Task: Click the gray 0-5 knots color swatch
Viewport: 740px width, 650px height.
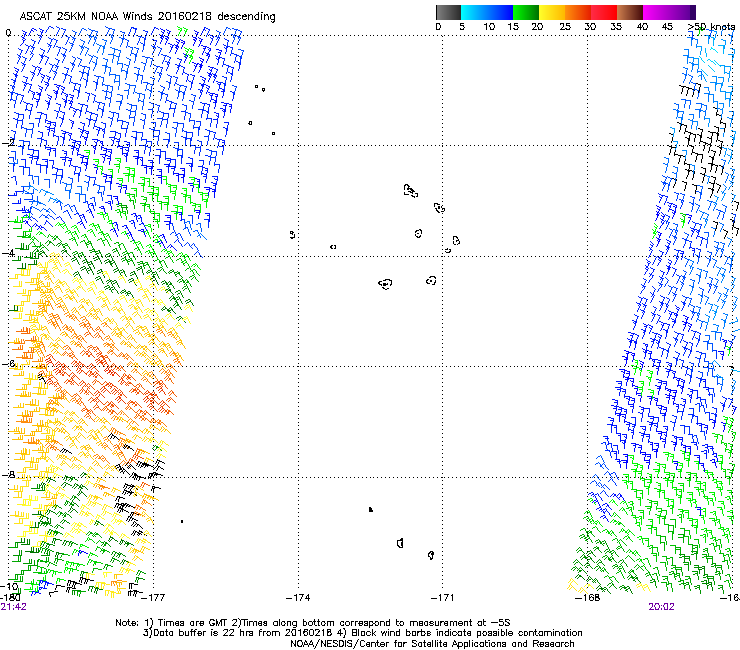Action: [x=448, y=12]
